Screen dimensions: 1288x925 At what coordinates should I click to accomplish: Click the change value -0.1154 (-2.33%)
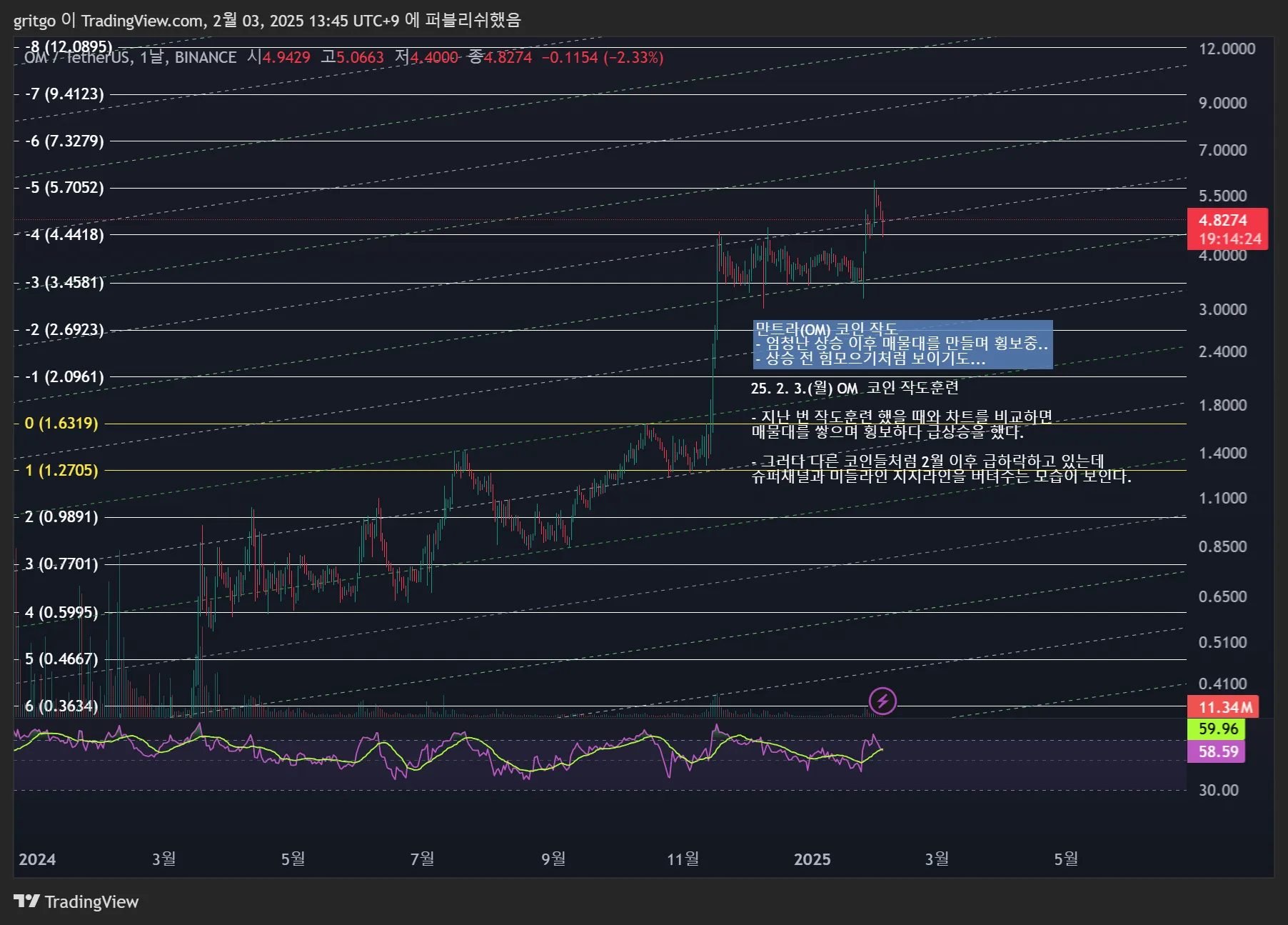coord(603,57)
